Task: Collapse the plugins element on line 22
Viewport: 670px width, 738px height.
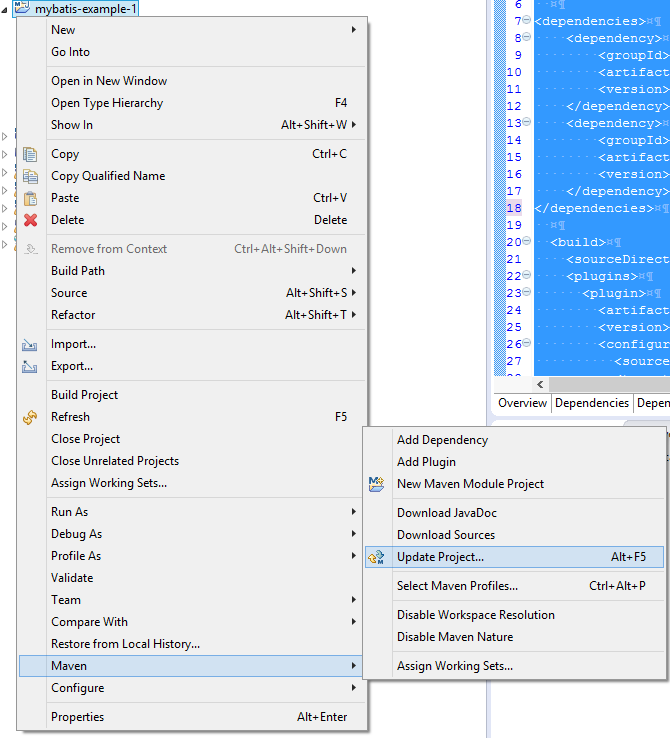Action: [x=527, y=275]
